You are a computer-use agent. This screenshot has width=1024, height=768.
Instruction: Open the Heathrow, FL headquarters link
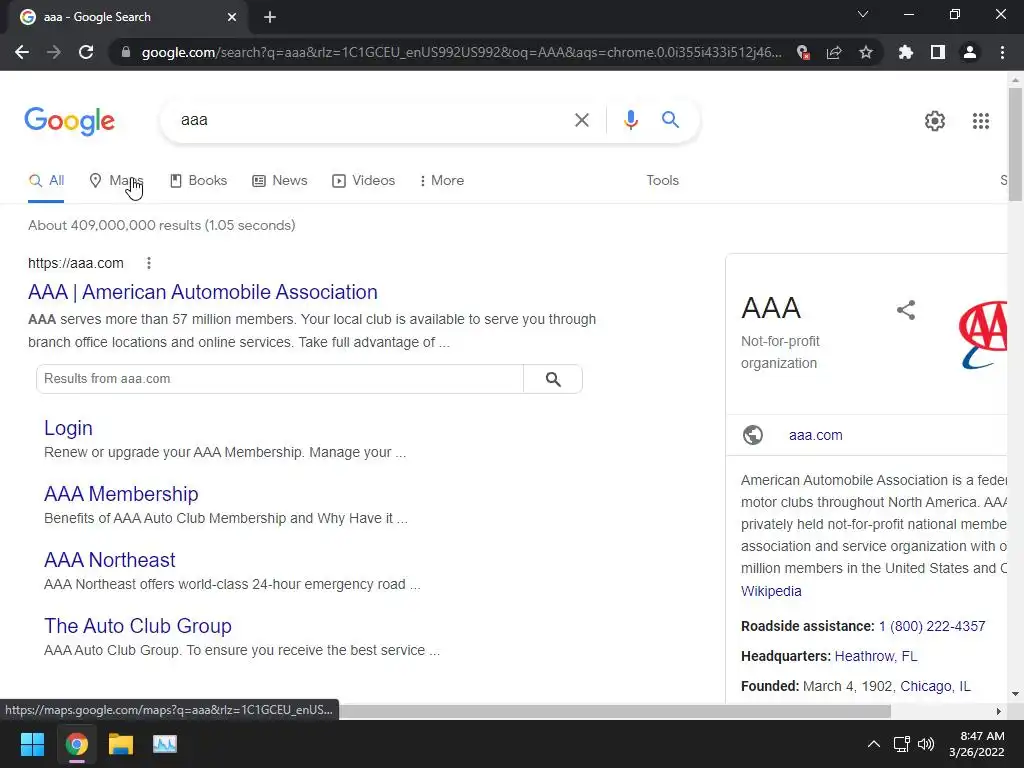(x=876, y=656)
